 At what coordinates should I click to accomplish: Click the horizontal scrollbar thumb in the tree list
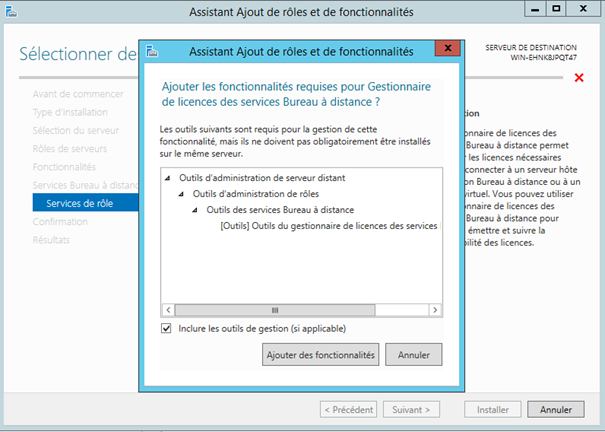click(x=274, y=311)
